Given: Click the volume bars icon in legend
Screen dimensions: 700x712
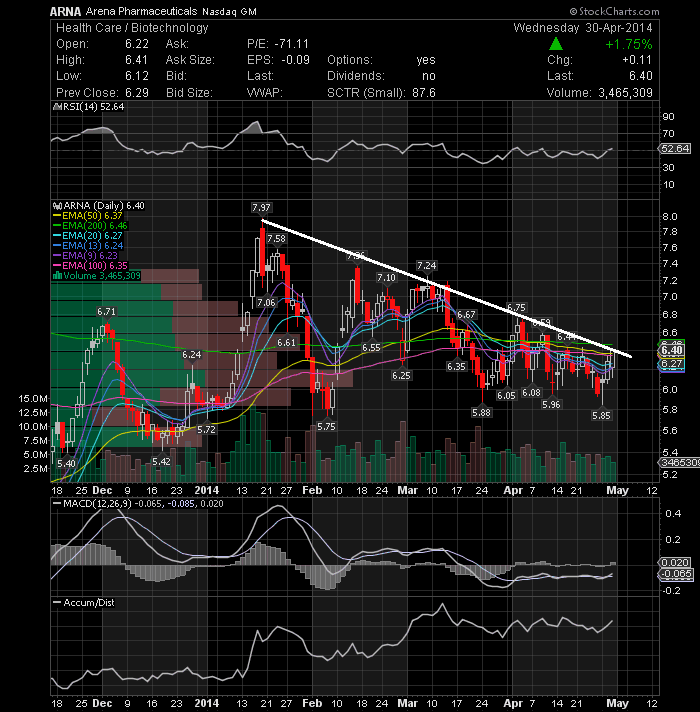Looking at the screenshot, I should pos(57,276).
